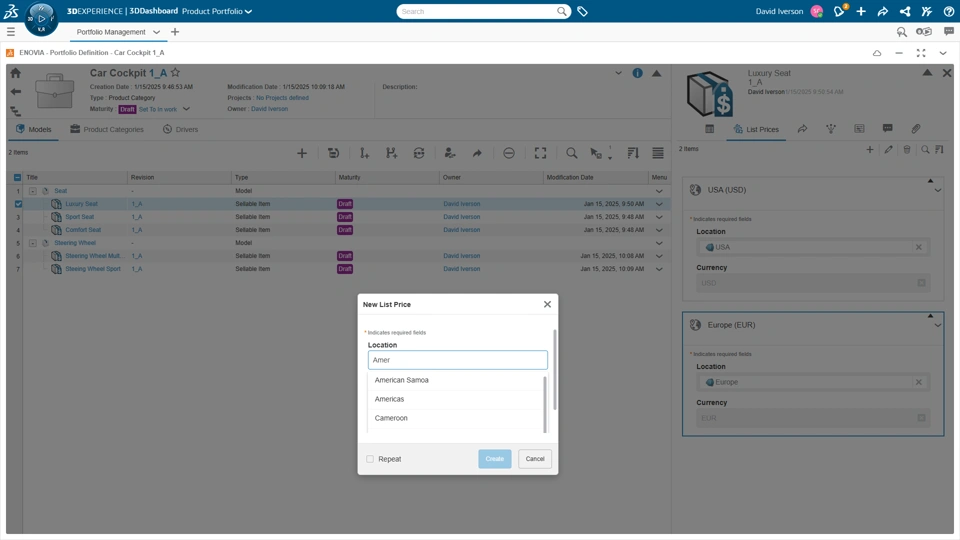Open the Set To In work maturity dropdown

(x=186, y=109)
